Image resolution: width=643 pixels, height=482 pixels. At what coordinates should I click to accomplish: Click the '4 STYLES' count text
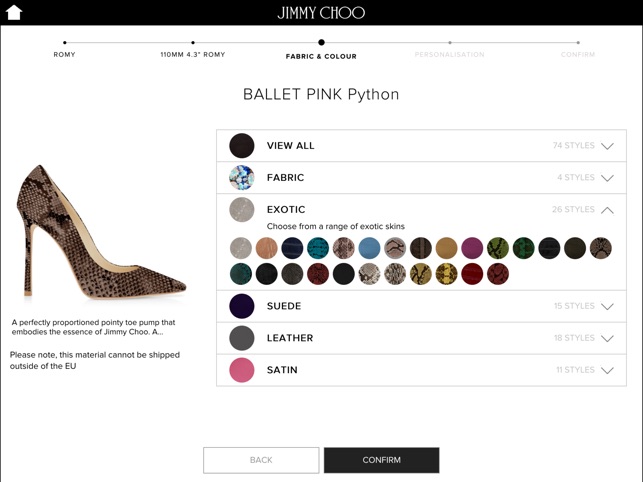(x=576, y=178)
